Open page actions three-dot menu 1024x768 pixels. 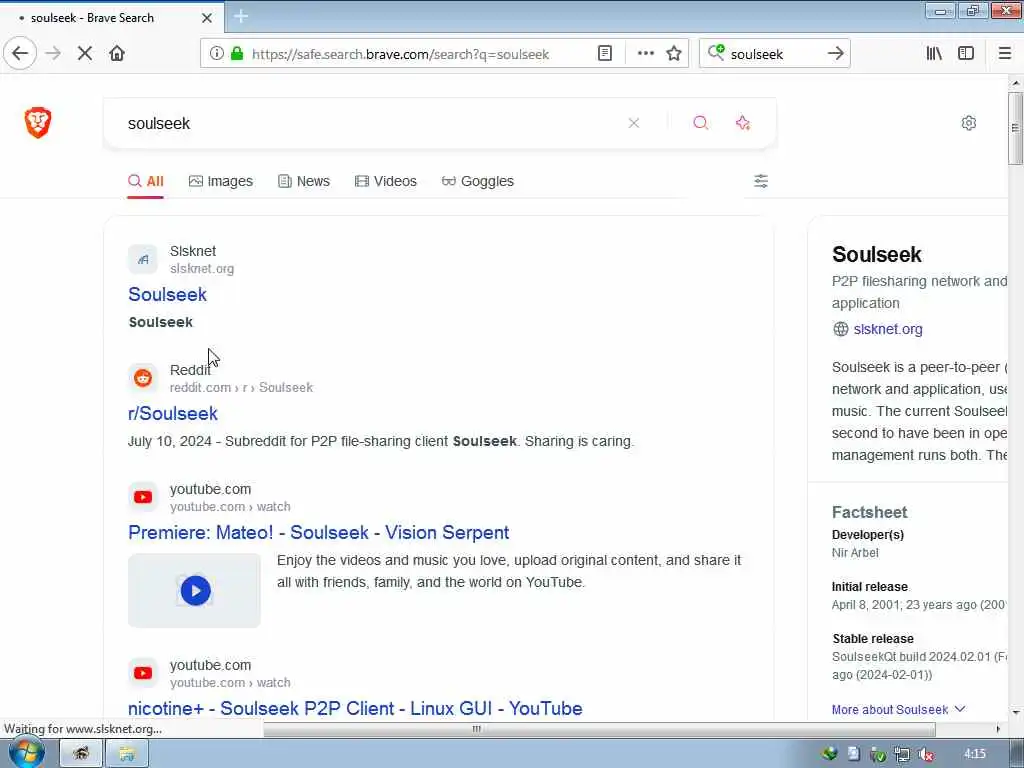(645, 54)
